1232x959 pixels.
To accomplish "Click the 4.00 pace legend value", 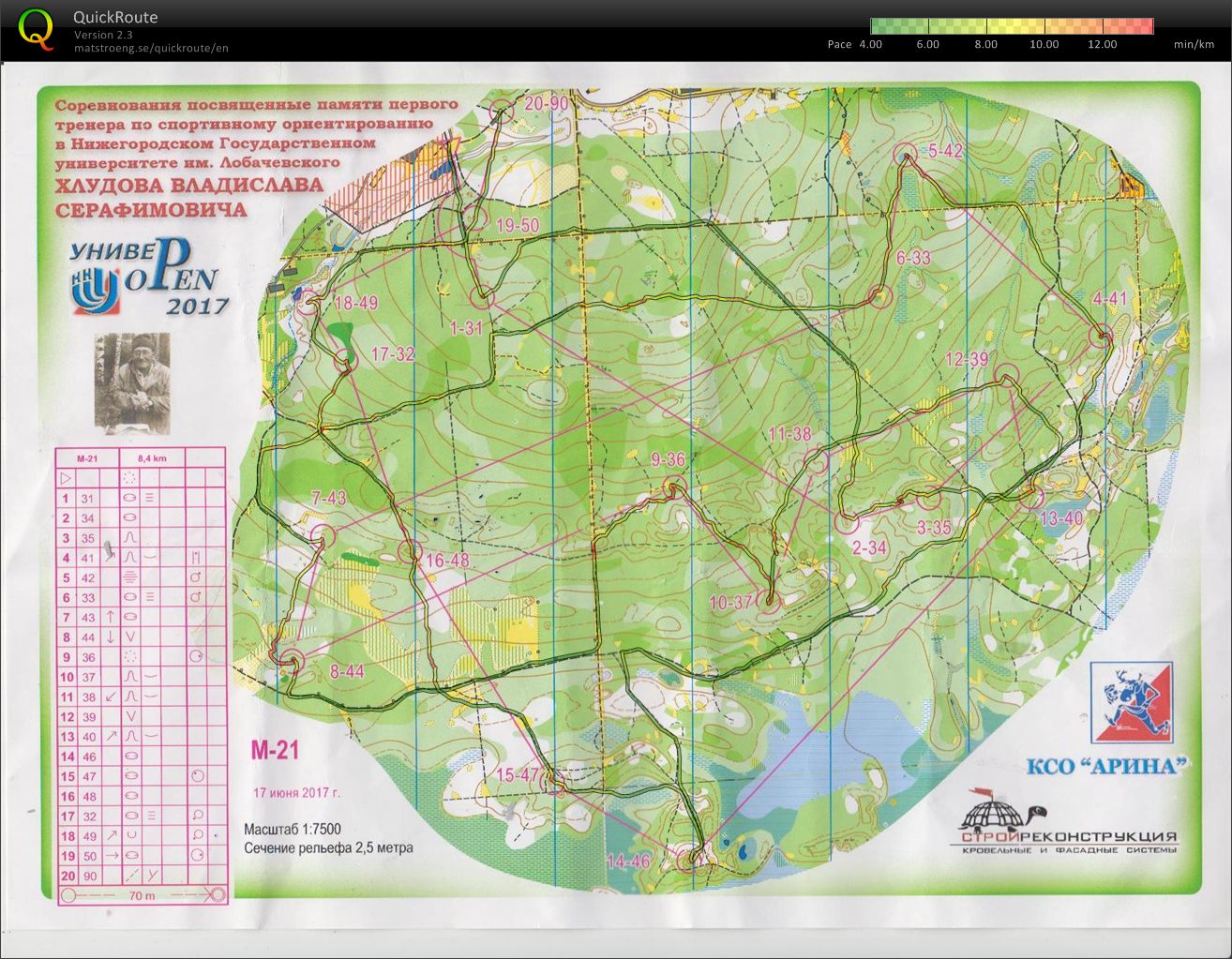I will click(x=870, y=44).
